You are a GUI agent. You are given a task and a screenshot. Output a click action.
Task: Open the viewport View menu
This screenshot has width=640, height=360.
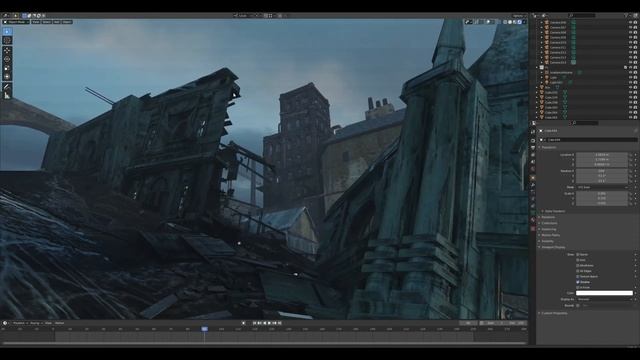click(x=36, y=22)
